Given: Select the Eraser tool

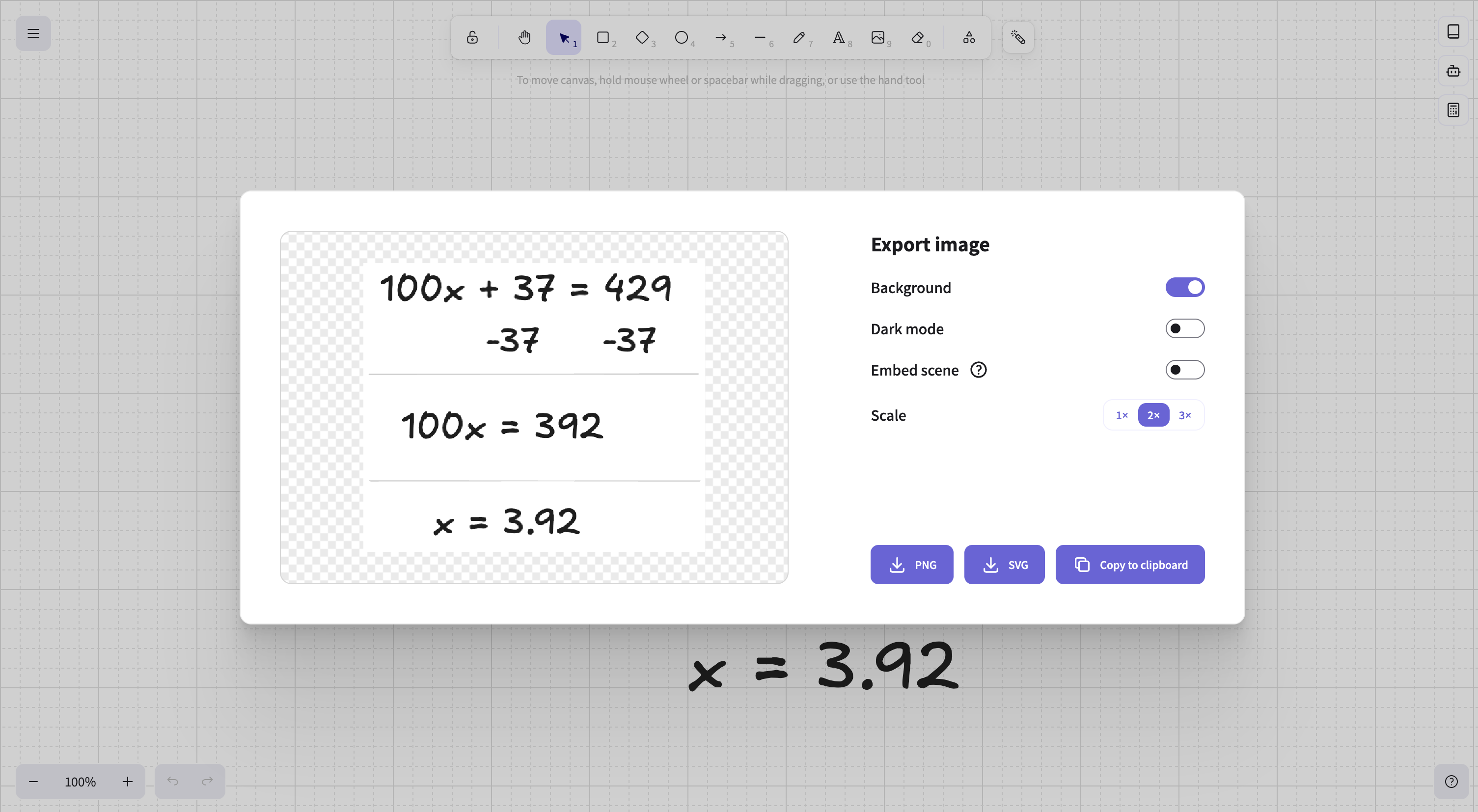Looking at the screenshot, I should 919,37.
